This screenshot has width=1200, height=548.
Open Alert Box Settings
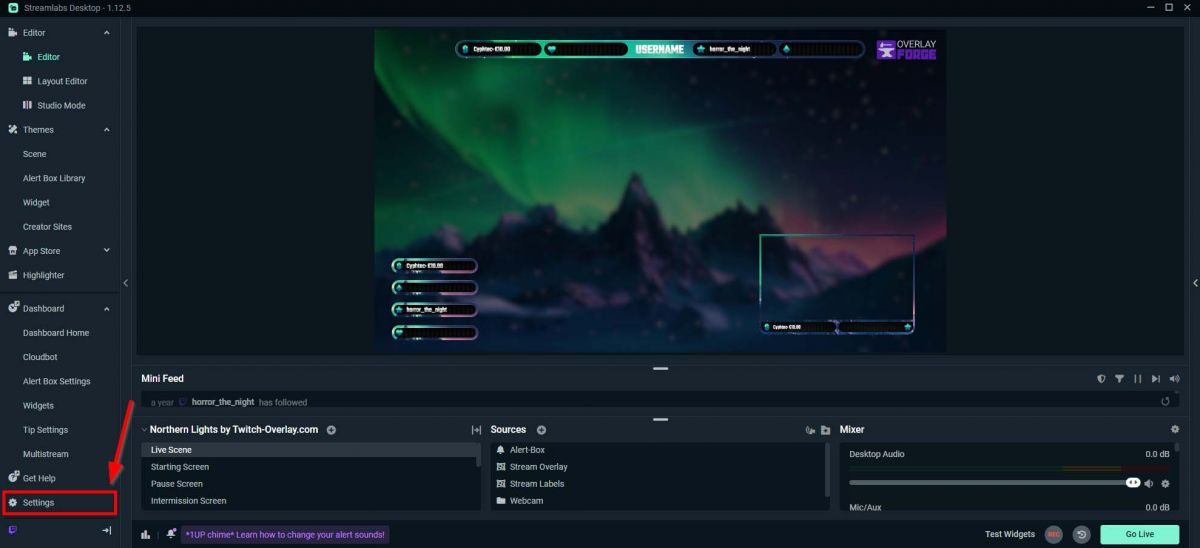tap(57, 381)
